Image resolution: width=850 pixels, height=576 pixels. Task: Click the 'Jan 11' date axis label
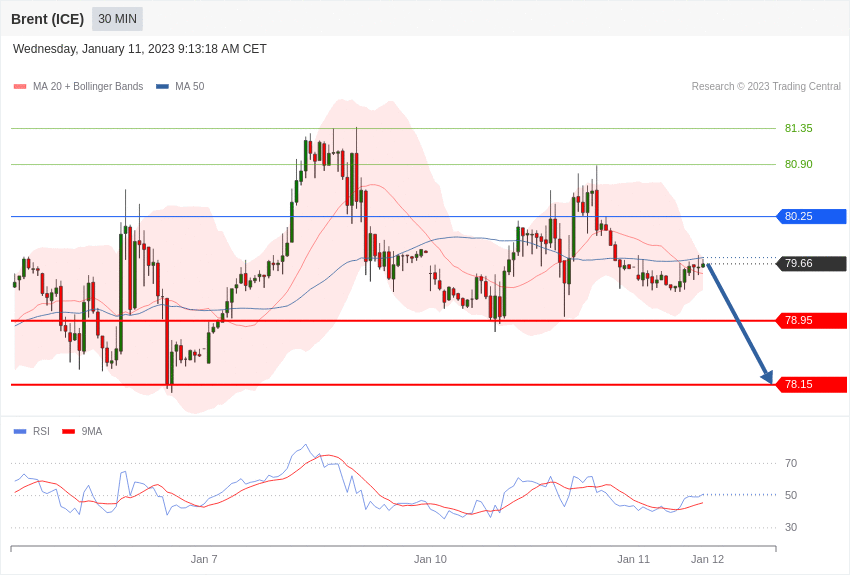point(633,559)
